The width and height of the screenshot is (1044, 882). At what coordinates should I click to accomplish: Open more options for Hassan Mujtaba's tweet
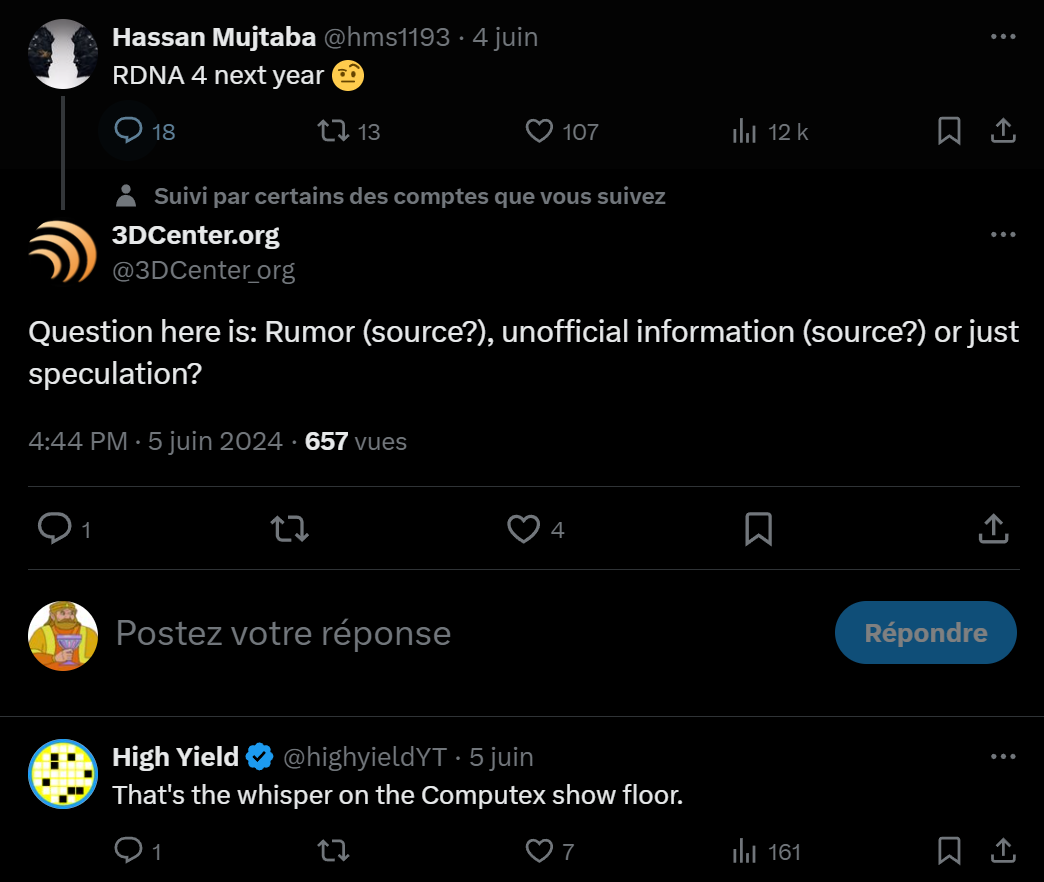1003,37
